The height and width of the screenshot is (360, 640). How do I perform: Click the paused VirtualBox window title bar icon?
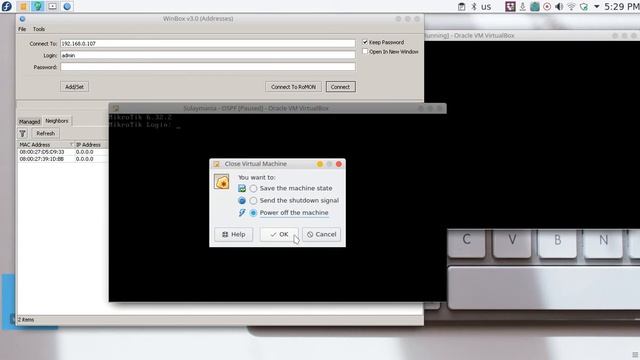116,108
